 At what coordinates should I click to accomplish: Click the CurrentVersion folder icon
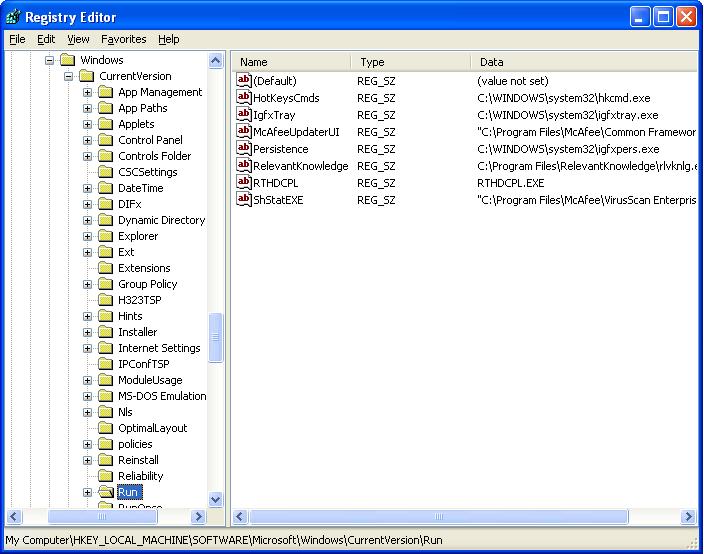click(x=86, y=76)
